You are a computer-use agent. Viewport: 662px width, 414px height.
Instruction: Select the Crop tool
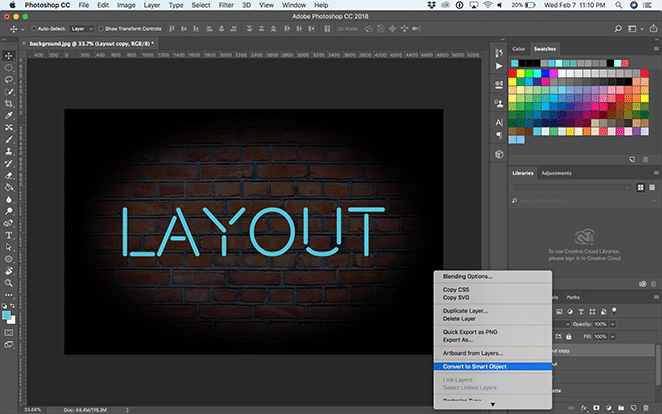8,103
